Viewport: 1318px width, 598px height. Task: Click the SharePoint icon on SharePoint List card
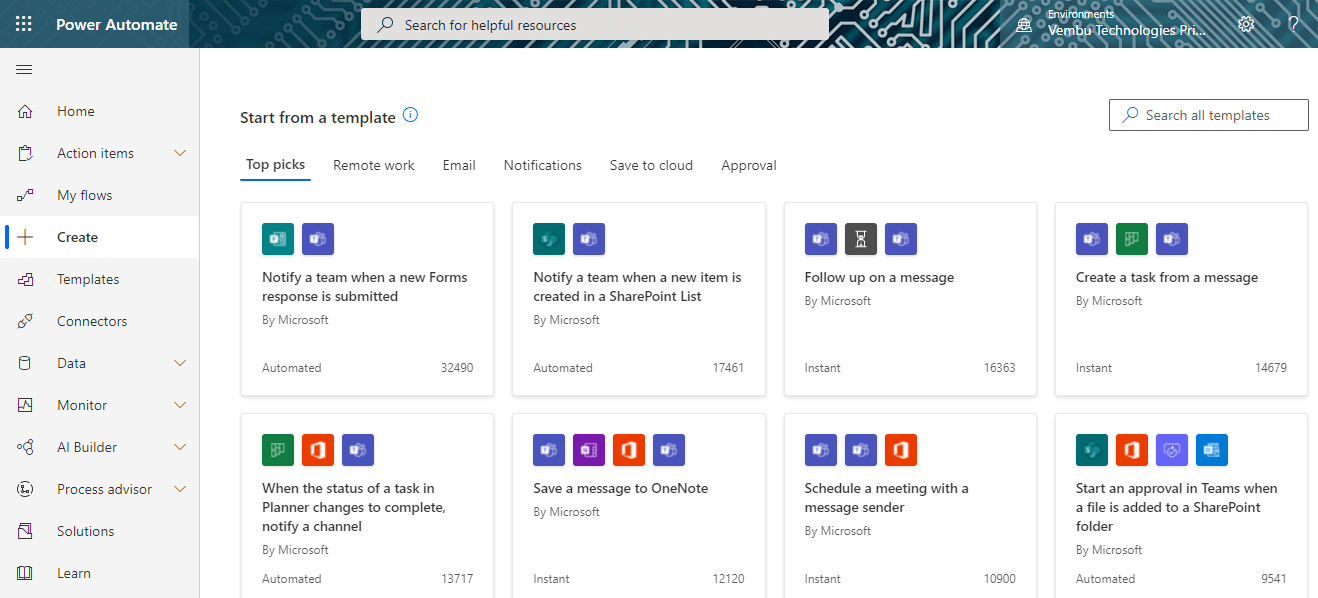point(549,239)
